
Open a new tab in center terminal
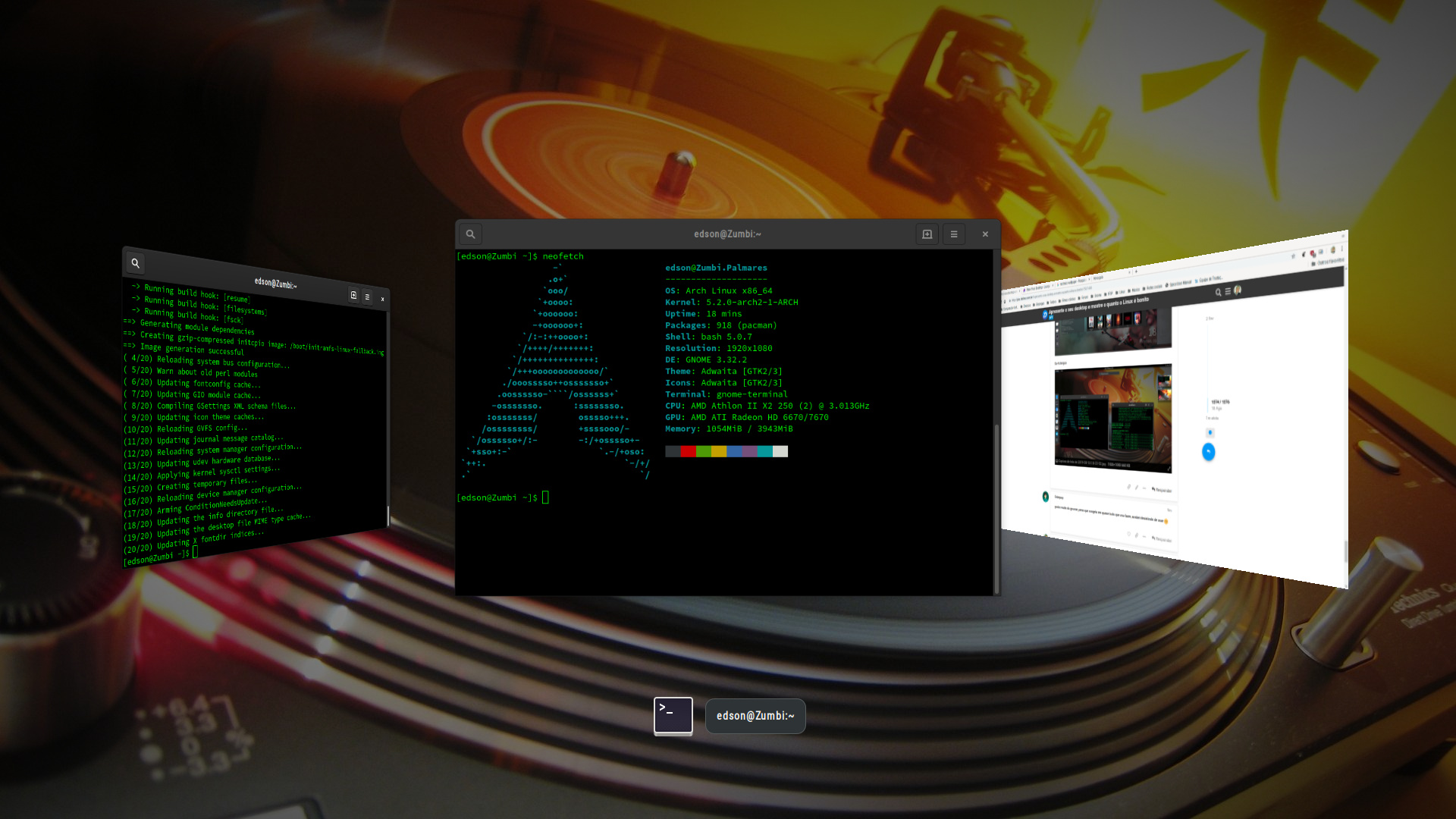[927, 234]
